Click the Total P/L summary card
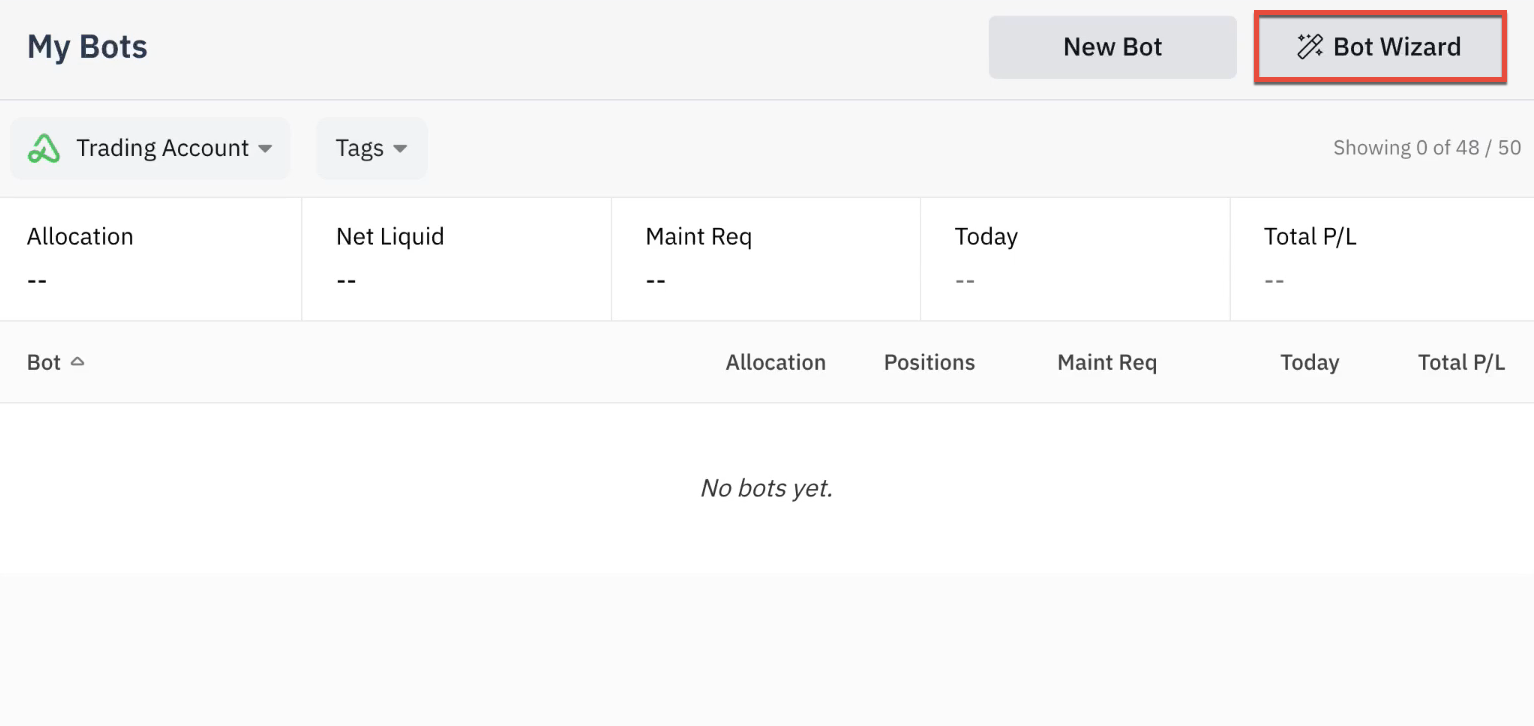Viewport: 1534px width, 726px height. (x=1382, y=259)
